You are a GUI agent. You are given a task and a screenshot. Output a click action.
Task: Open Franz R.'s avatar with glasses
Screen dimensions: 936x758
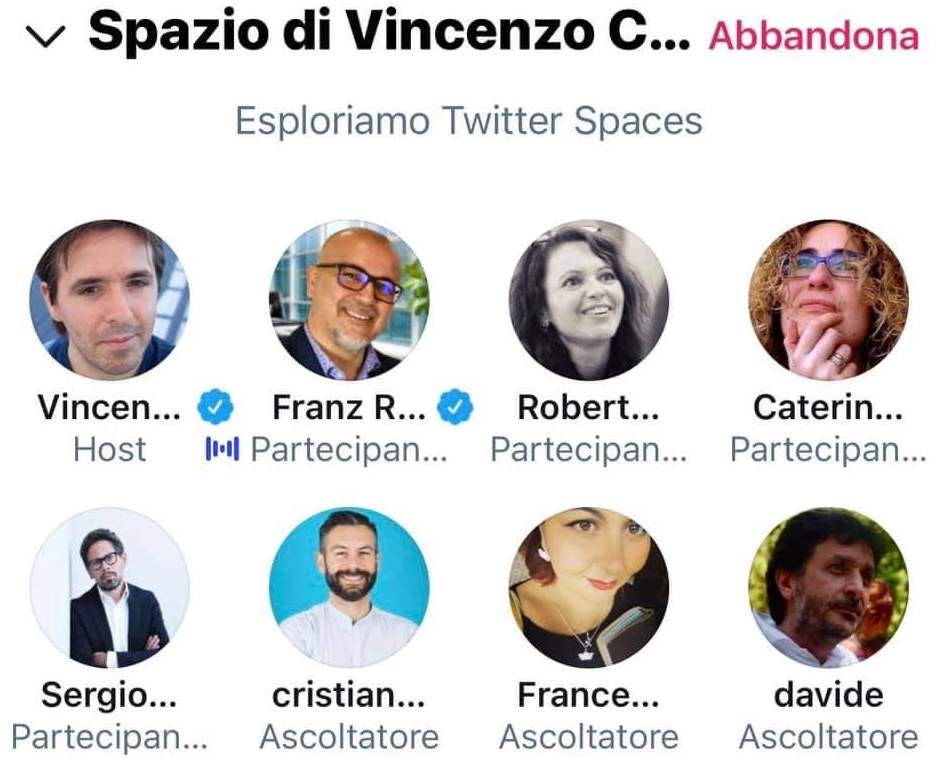[x=349, y=300]
